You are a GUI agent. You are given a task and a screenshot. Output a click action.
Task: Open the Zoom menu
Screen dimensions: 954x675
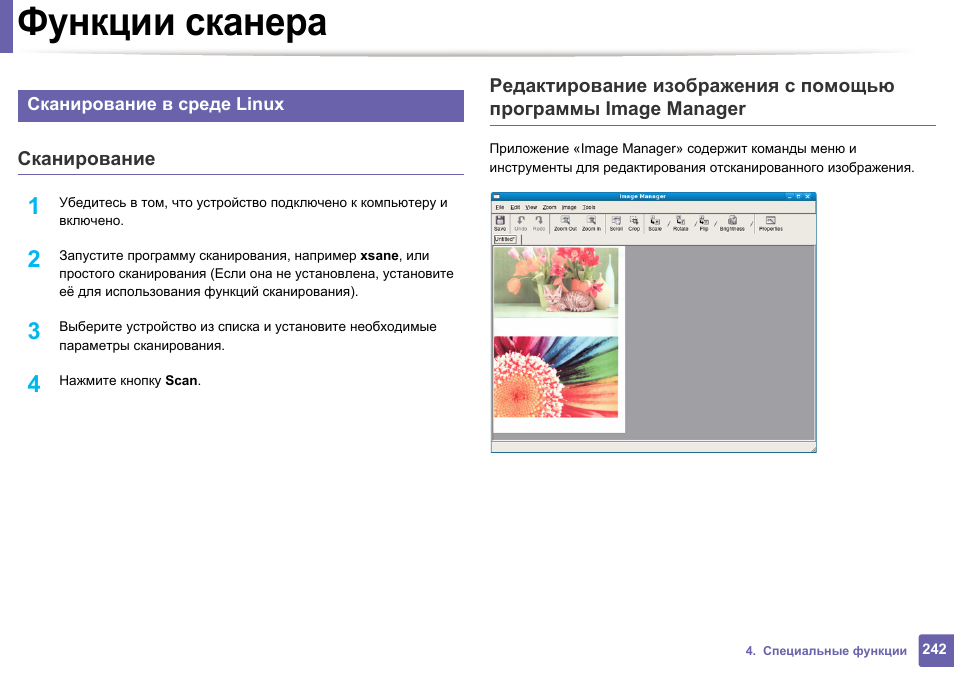(x=549, y=207)
